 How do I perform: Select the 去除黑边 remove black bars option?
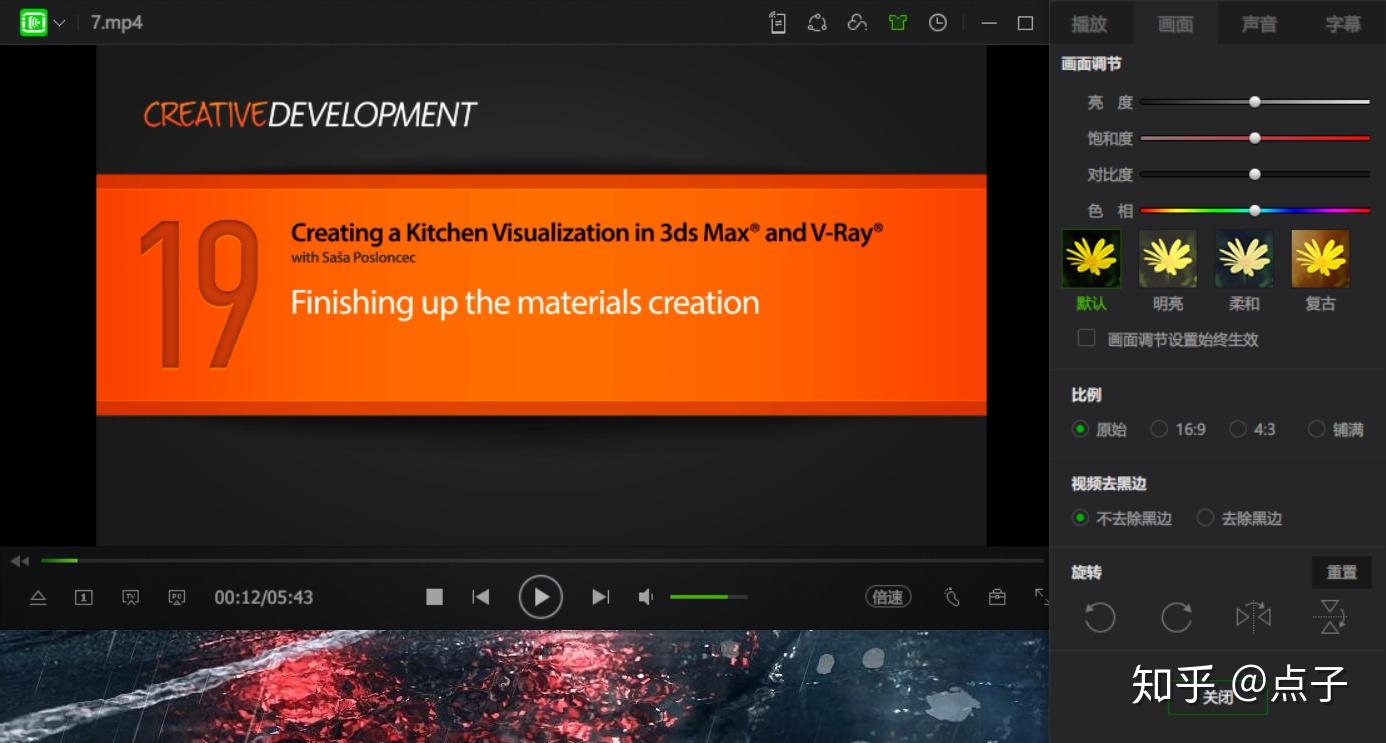pos(1206,518)
